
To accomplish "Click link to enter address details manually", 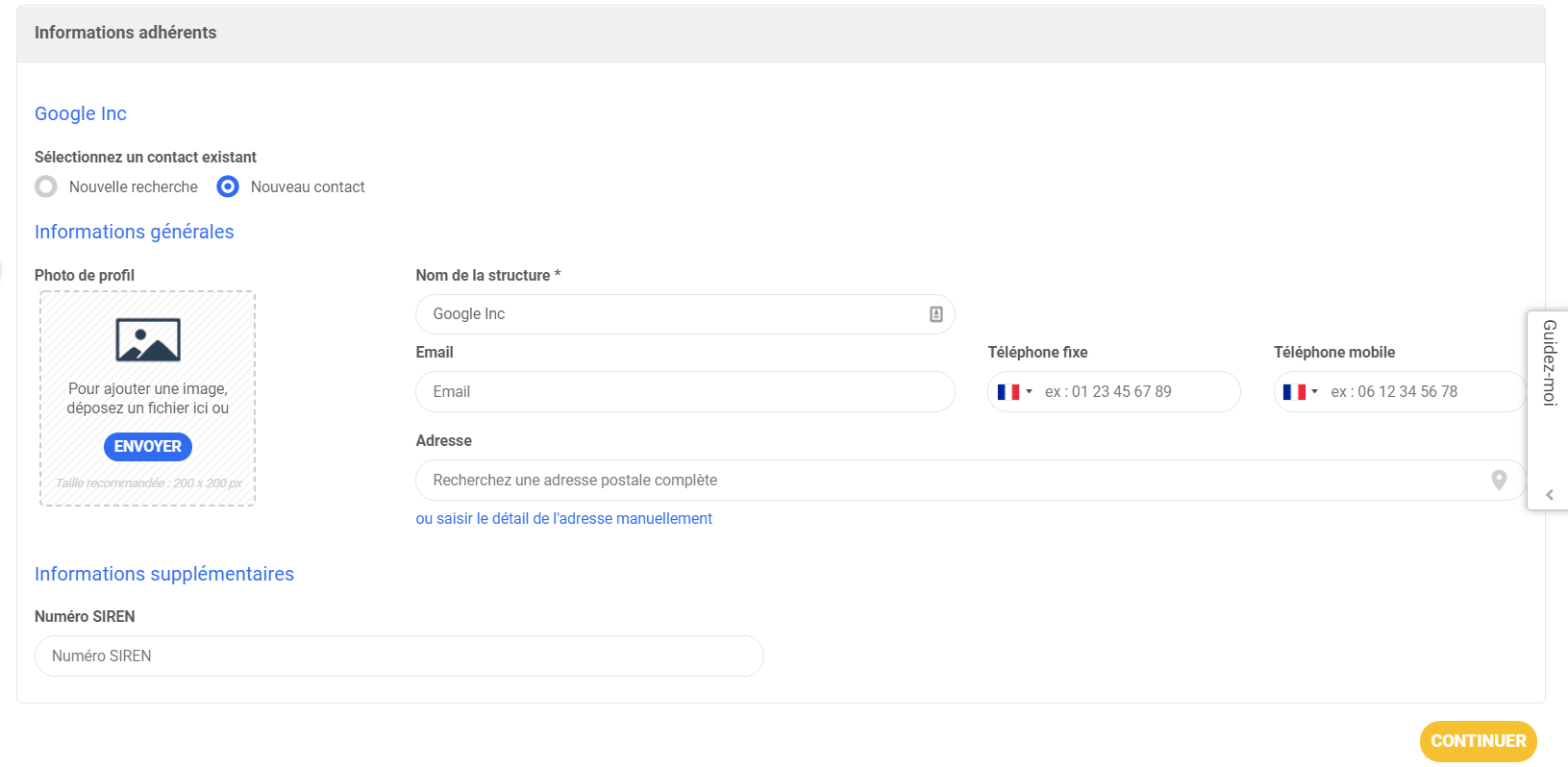I will (563, 519).
